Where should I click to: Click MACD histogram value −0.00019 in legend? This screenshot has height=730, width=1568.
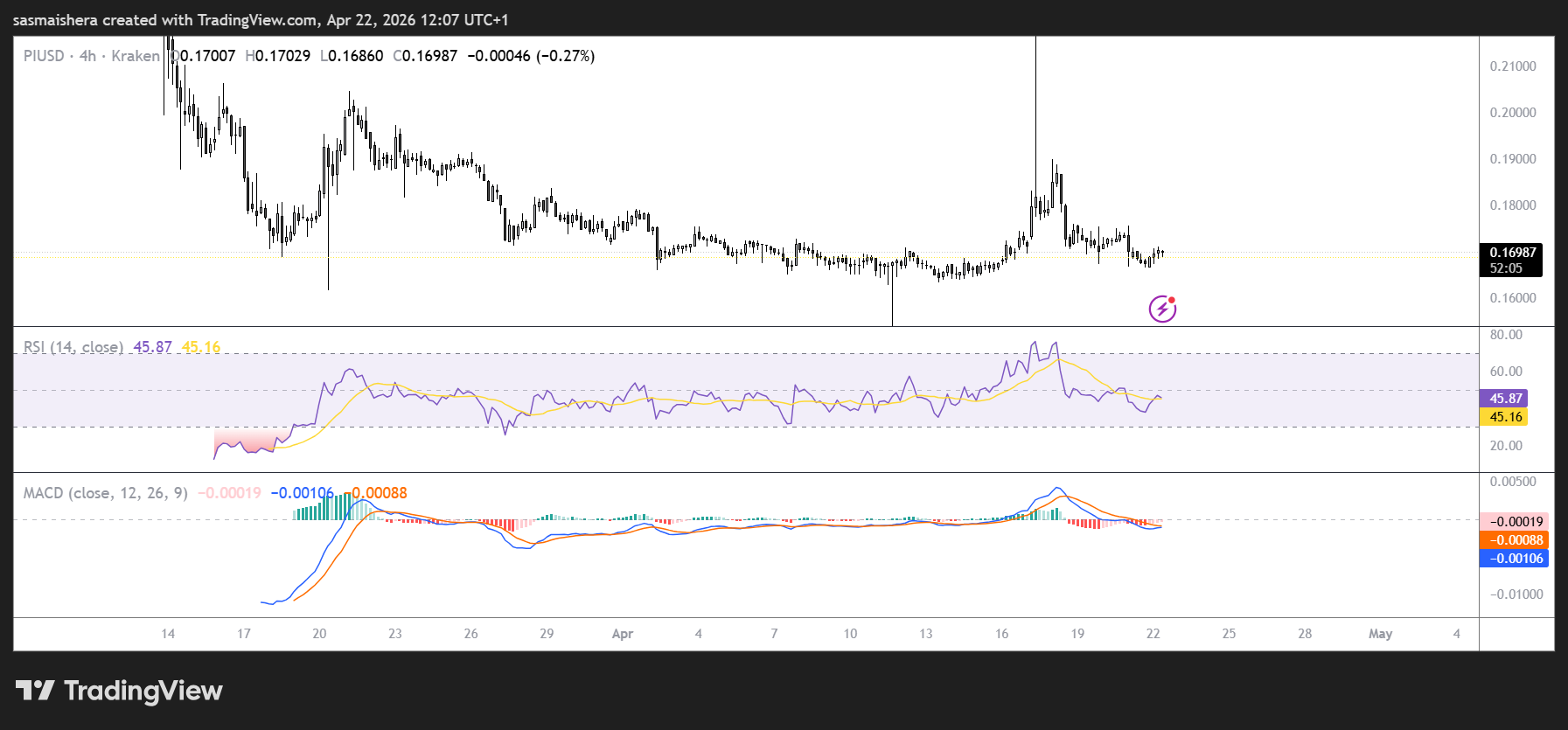click(229, 493)
